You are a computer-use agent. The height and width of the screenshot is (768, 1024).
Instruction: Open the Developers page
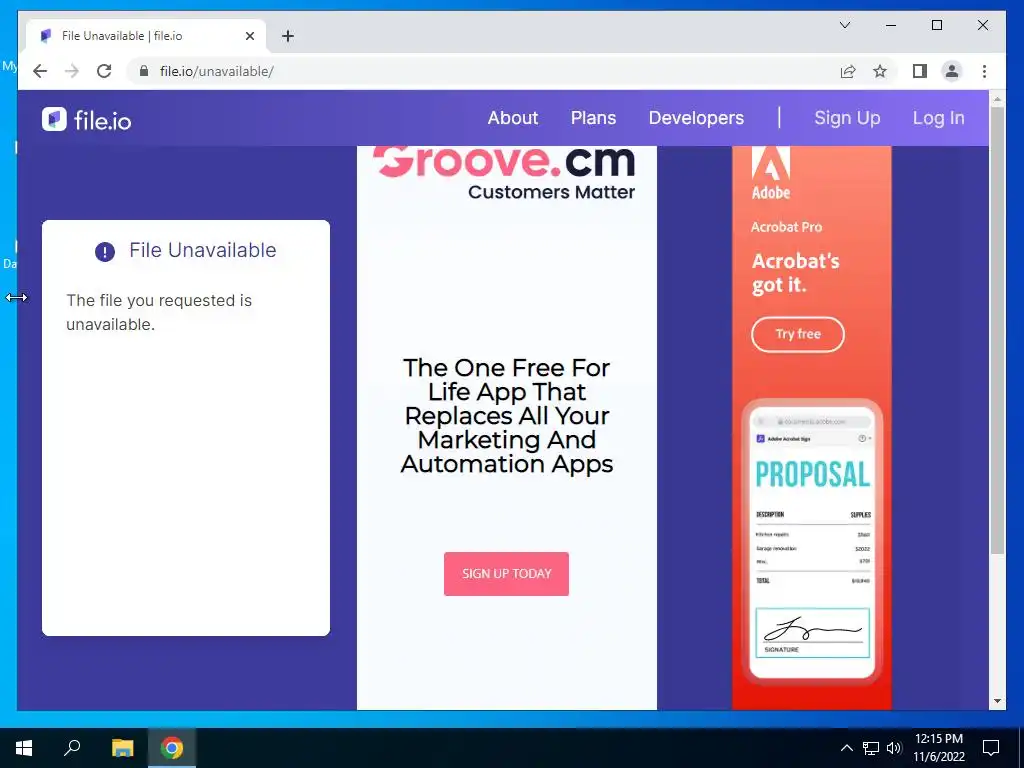click(x=696, y=118)
